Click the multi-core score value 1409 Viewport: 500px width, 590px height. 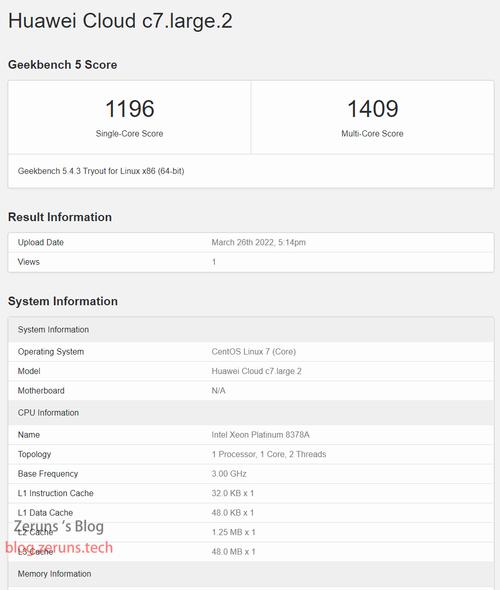coord(372,108)
